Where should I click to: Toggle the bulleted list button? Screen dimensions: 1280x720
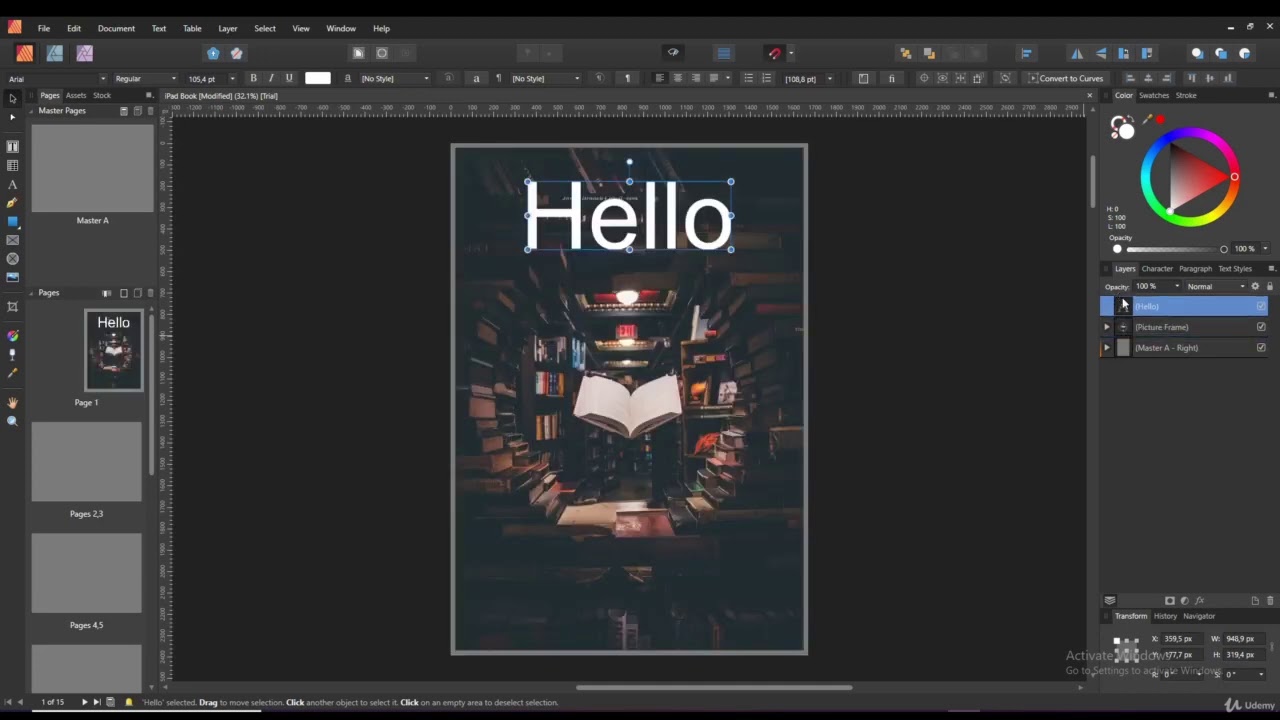748,78
